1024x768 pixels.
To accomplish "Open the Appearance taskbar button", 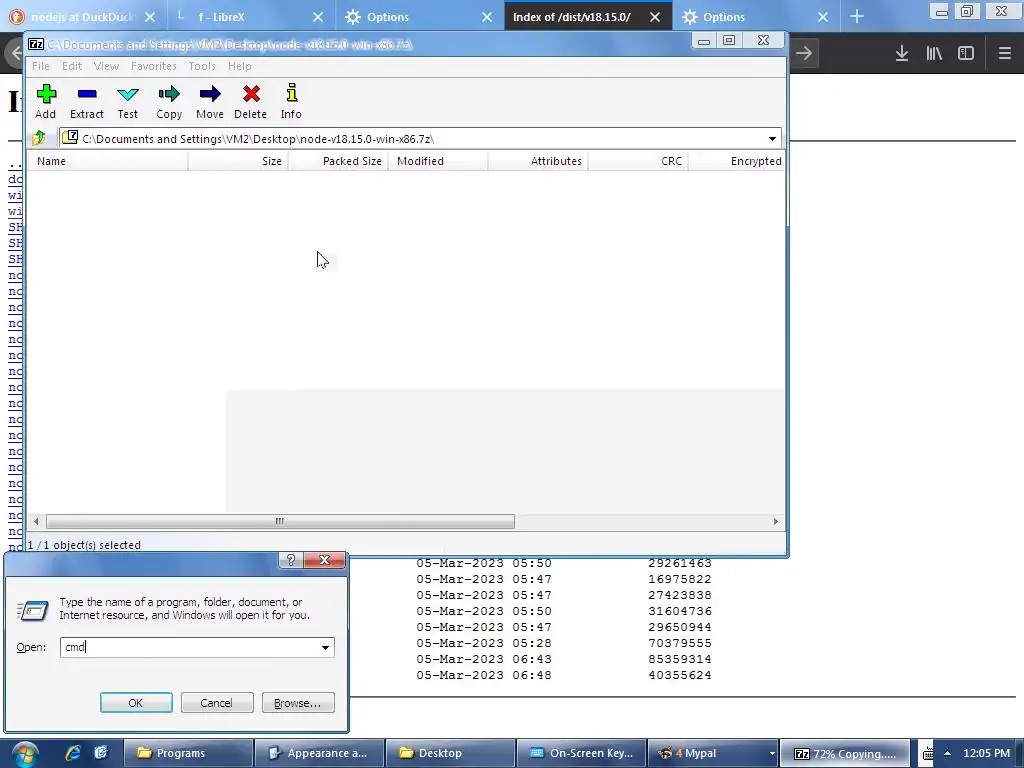I will point(319,753).
